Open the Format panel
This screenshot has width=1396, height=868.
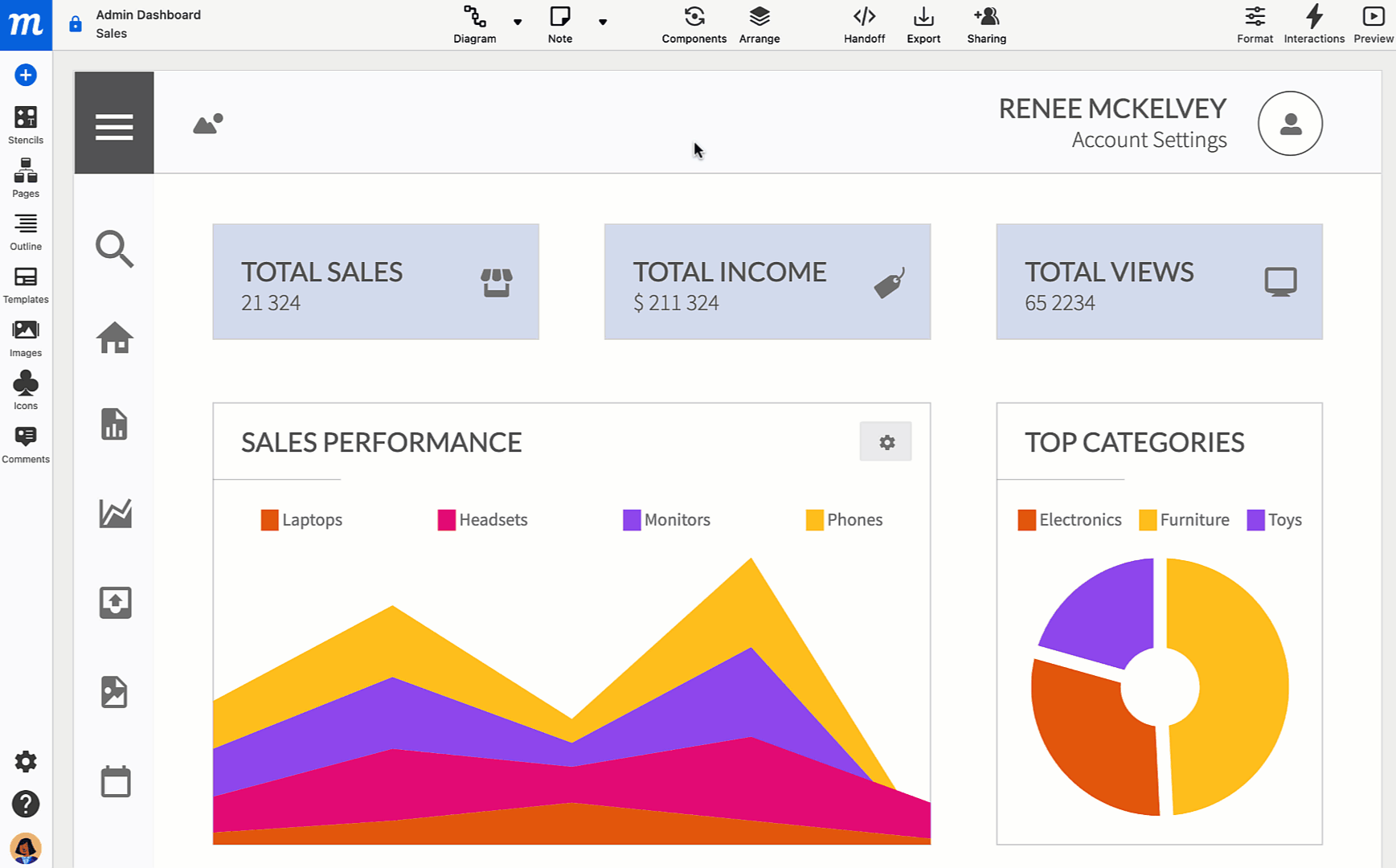[x=1255, y=25]
